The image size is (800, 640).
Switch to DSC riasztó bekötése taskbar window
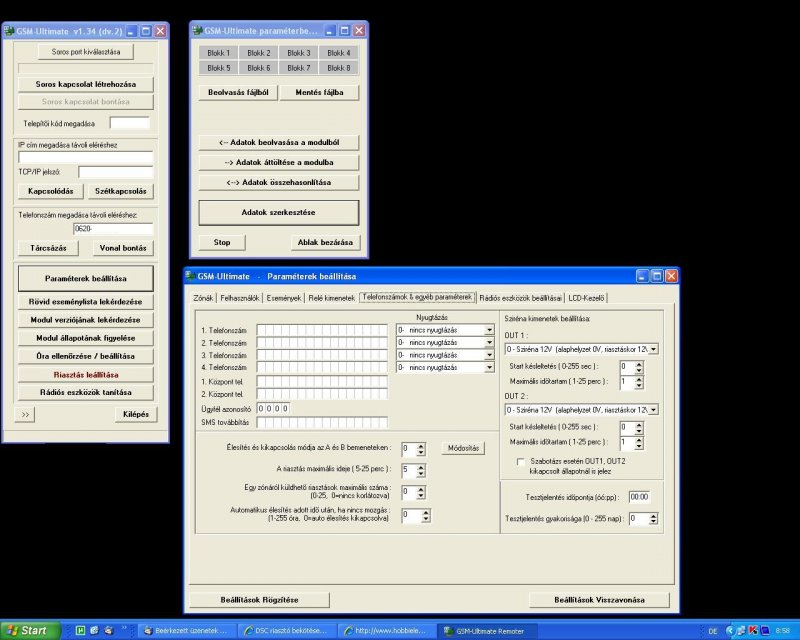point(287,631)
